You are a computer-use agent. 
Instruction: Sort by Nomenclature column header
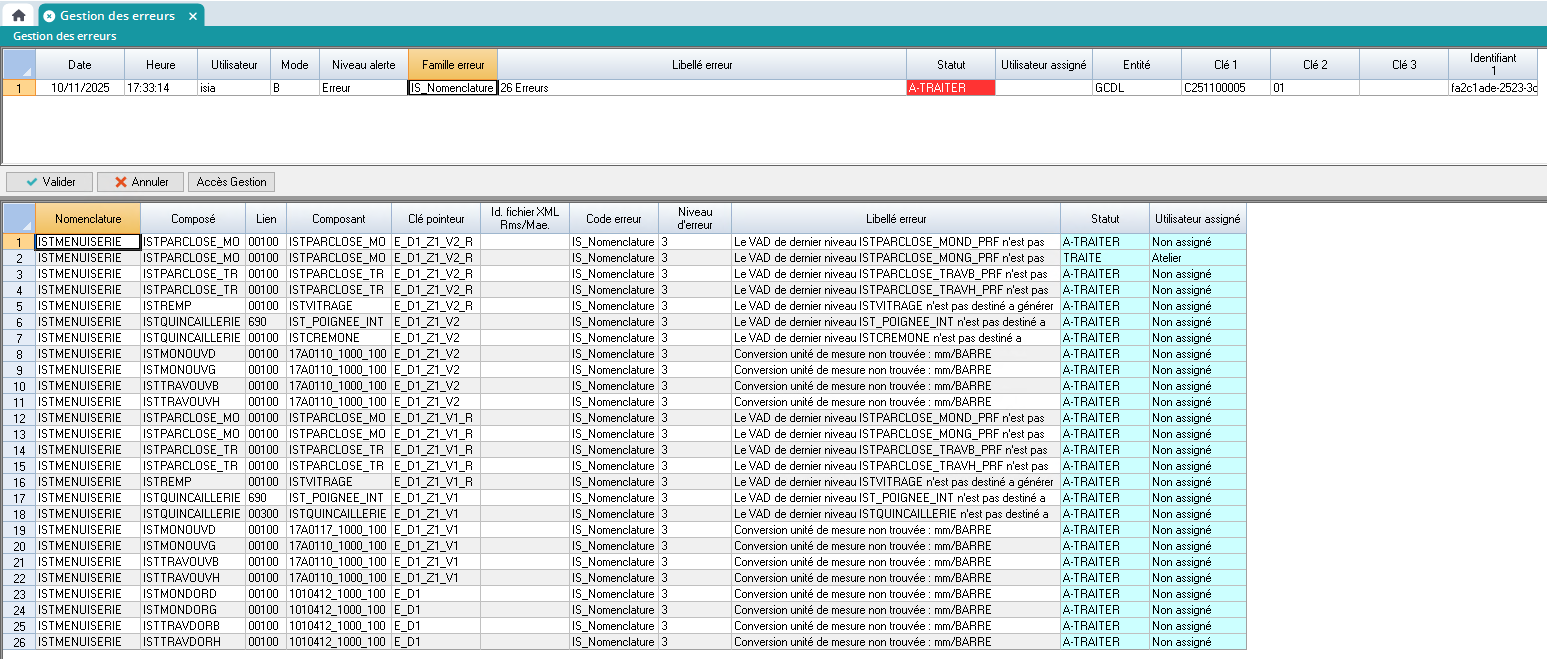[x=88, y=218]
